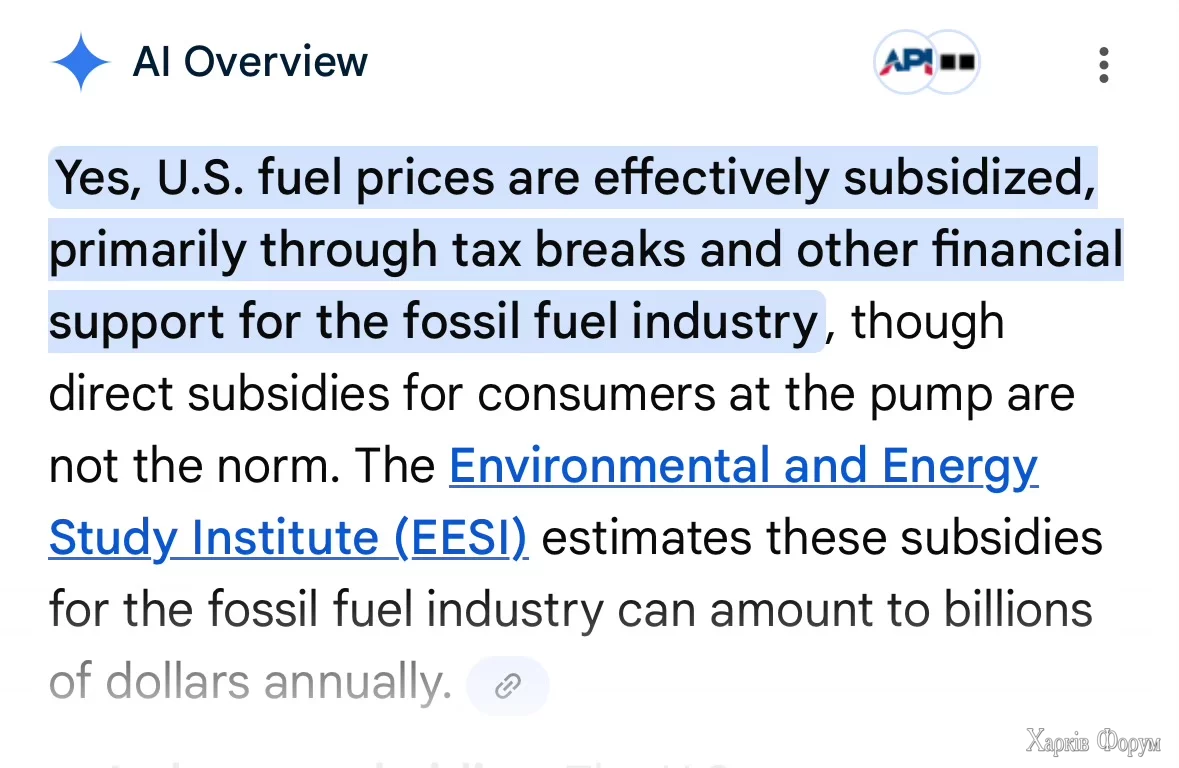Open the 'Environmental and Energy' link text
Image resolution: width=1179 pixels, height=768 pixels.
[743, 467]
